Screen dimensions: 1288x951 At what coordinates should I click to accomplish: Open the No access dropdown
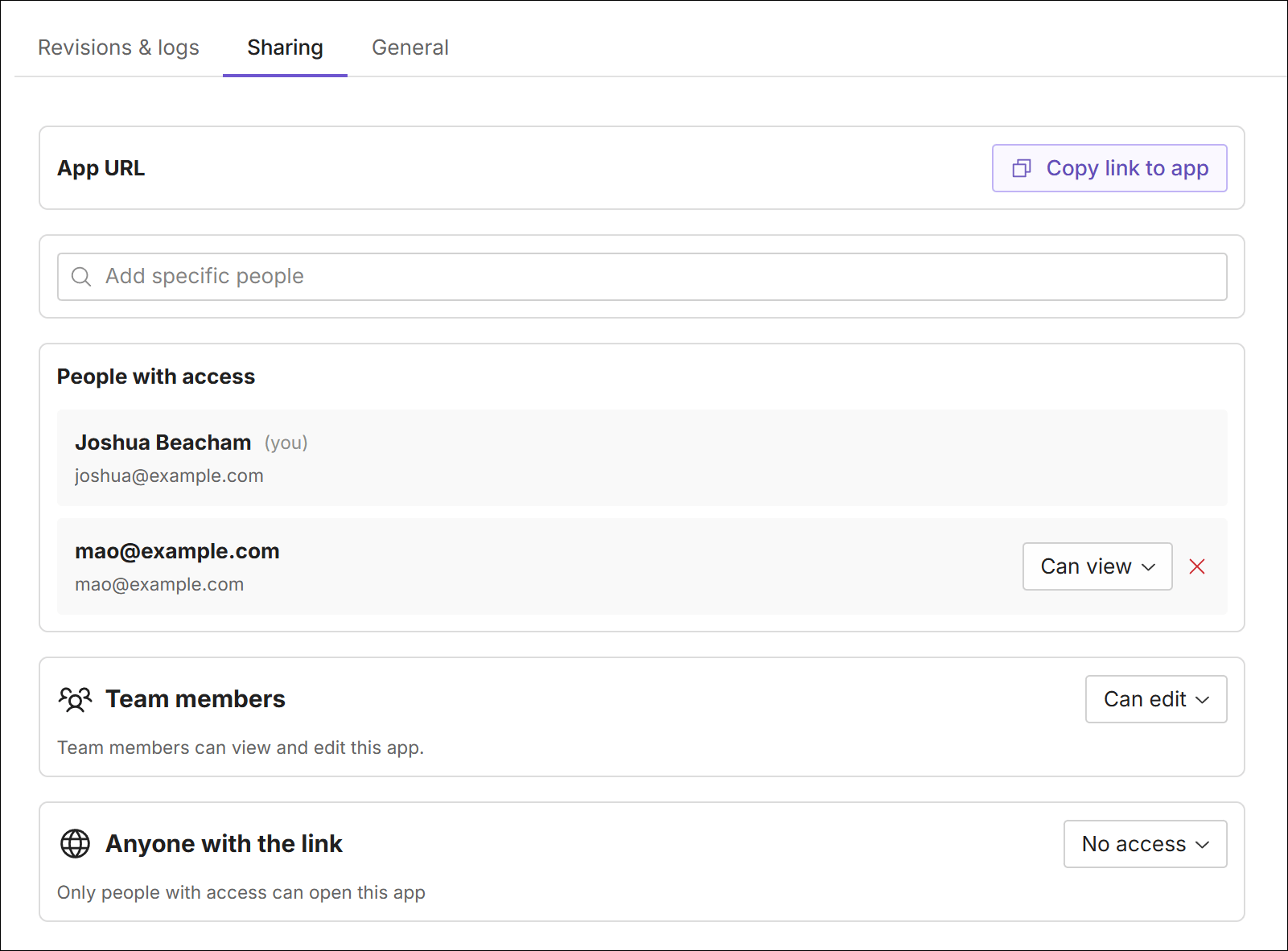click(1145, 844)
